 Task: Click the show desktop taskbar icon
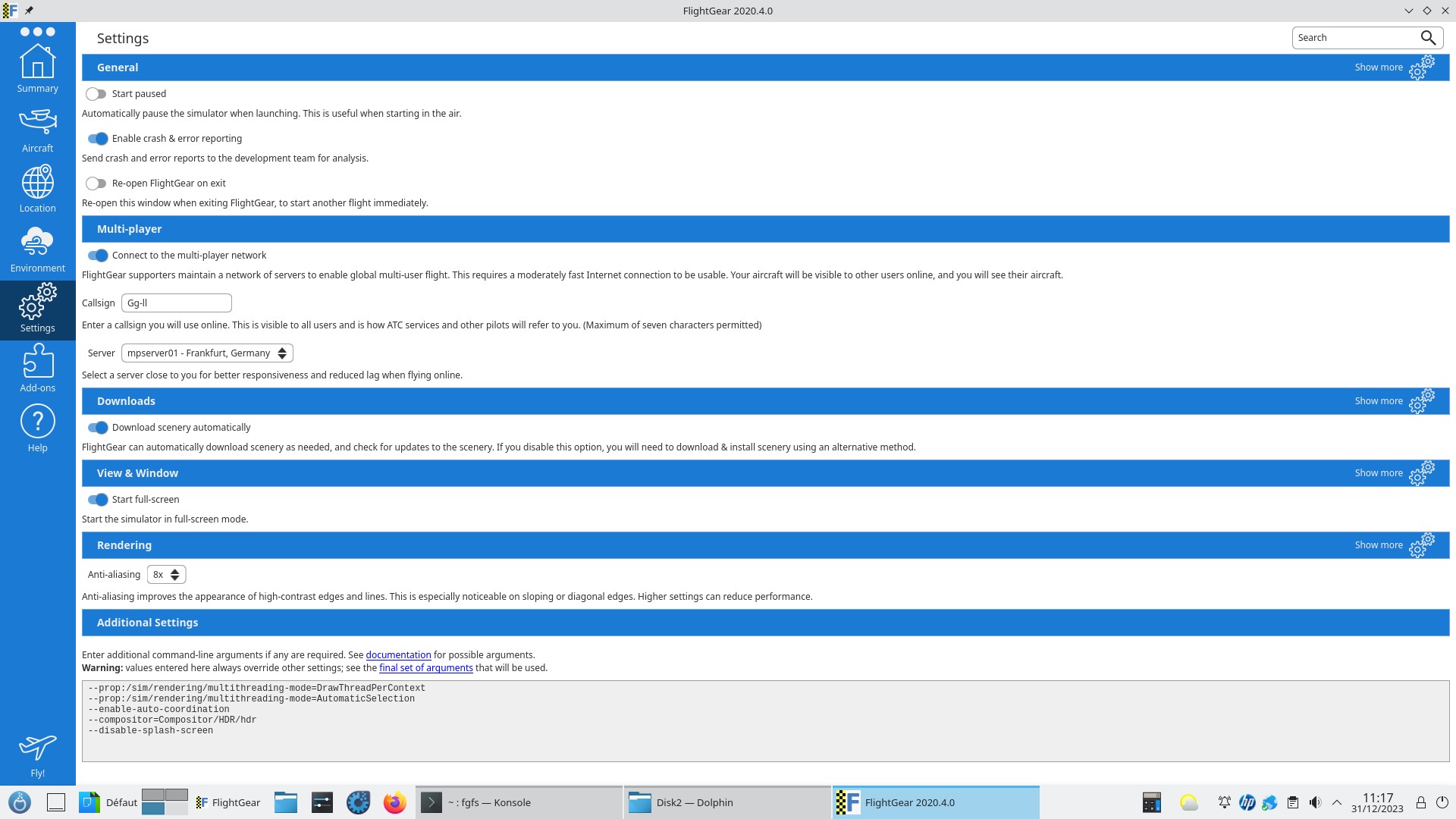[56, 802]
